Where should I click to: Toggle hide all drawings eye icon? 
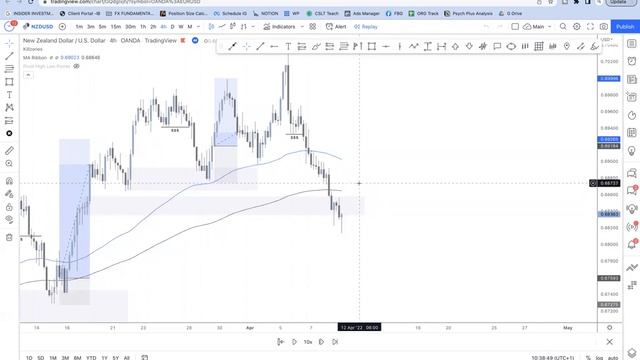point(9,220)
